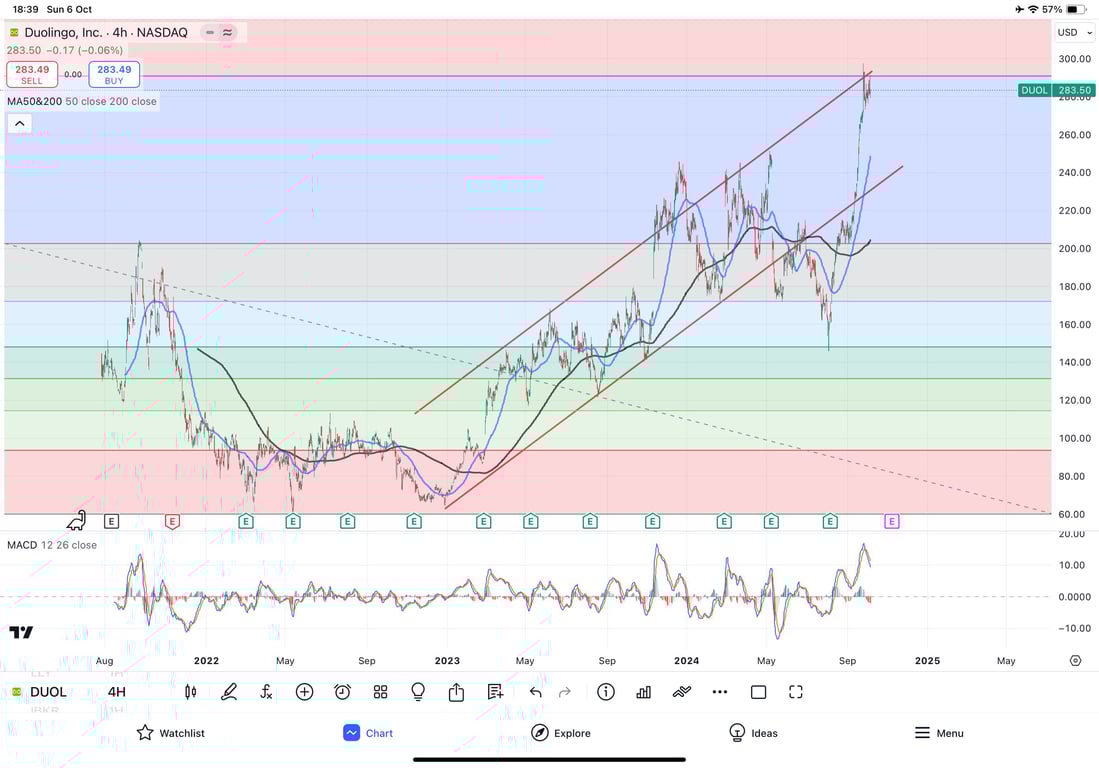Screen dimensions: 1099x768
Task: Tap the 0.00 spread value
Action: 73,74
